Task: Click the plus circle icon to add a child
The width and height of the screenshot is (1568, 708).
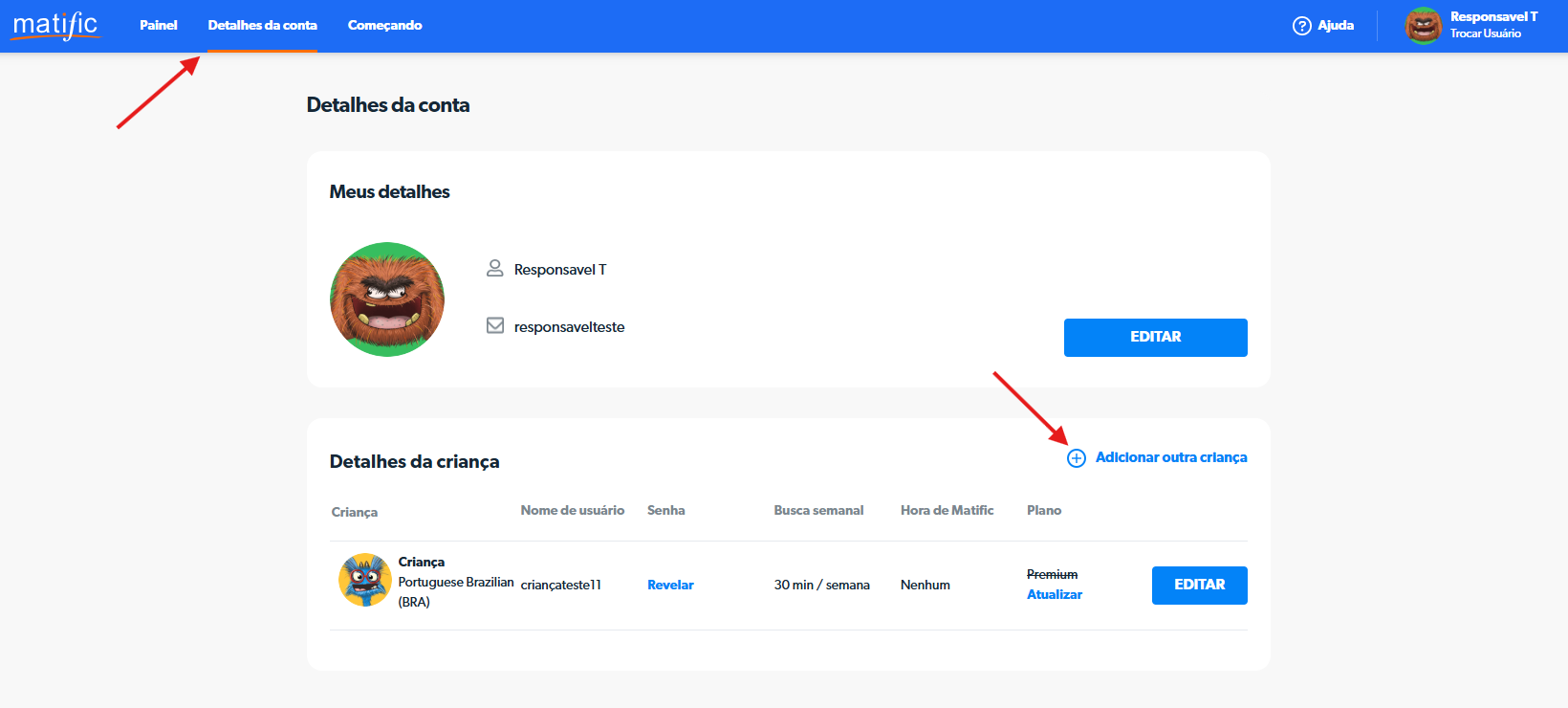Action: 1077,458
